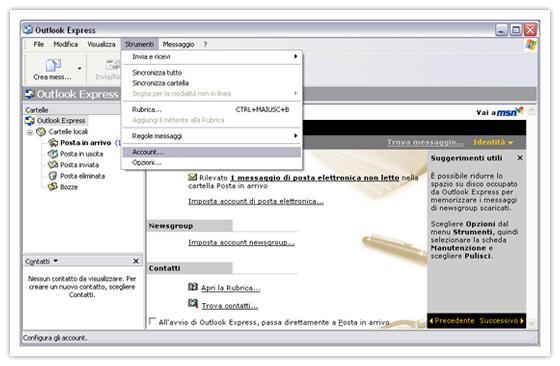The width and height of the screenshot is (560, 366).
Task: Choose Sincronizza cartella menu entry
Action: [212, 83]
